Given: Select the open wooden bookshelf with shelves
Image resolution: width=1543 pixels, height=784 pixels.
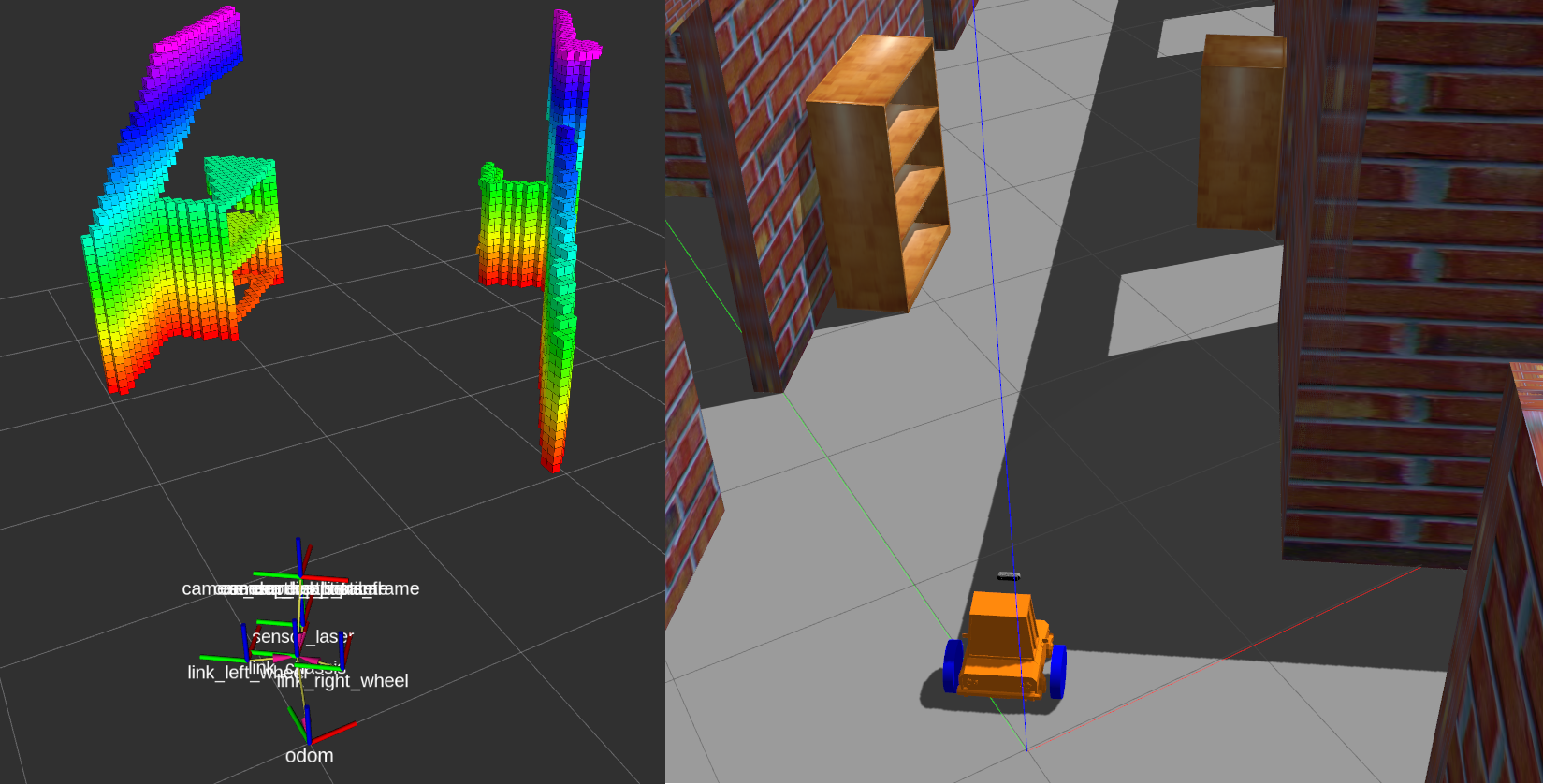Looking at the screenshot, I should pos(878,173).
